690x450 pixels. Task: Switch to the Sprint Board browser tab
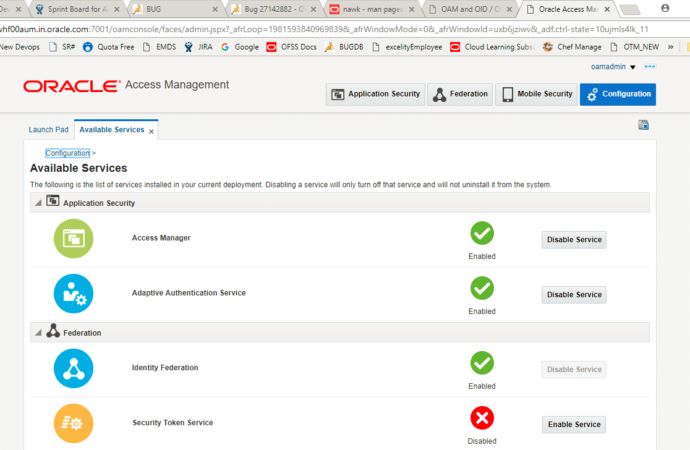pos(78,9)
